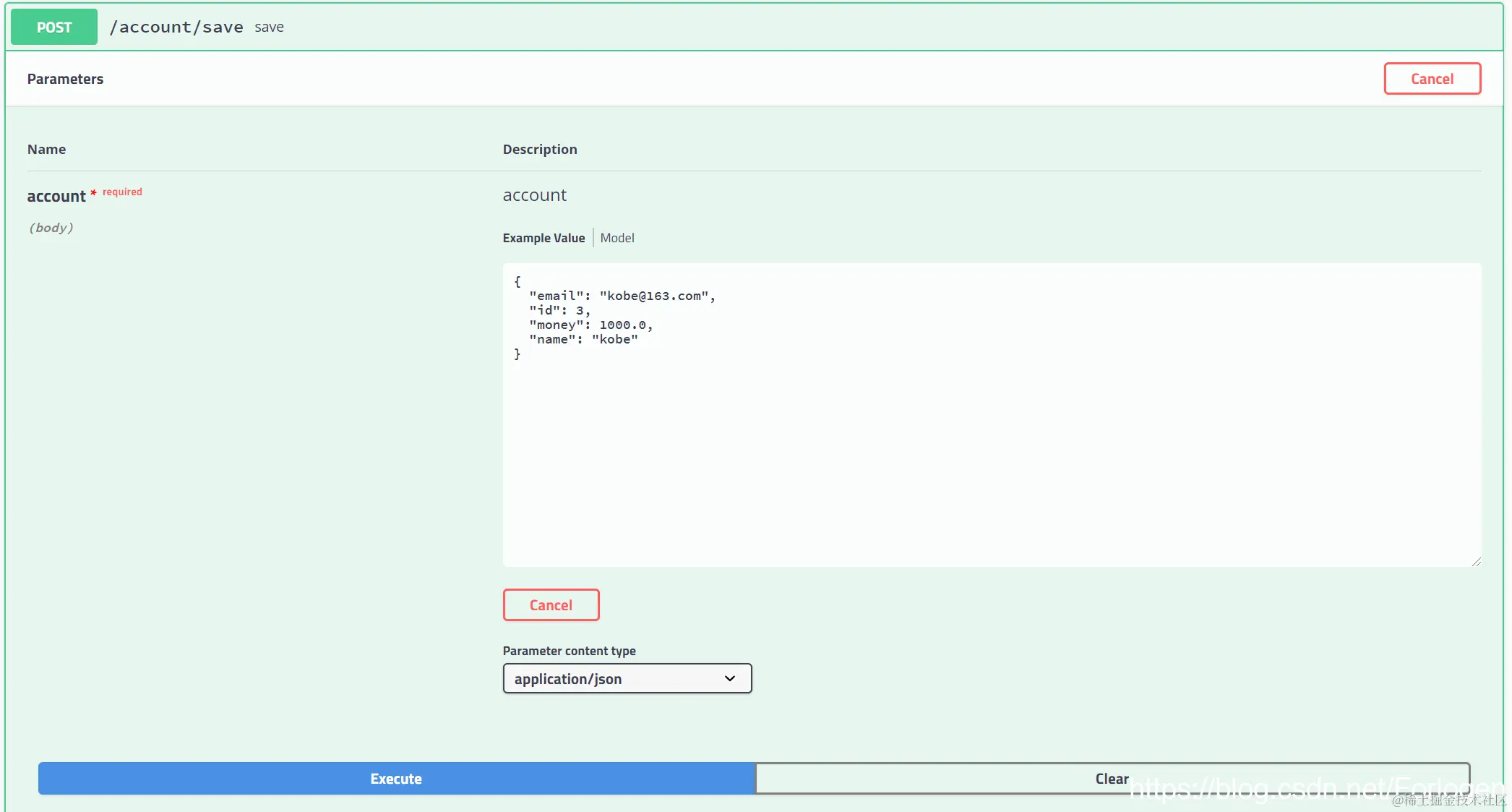Collapse the /account/save operation path
Screen dimensions: 1512x812
point(176,27)
